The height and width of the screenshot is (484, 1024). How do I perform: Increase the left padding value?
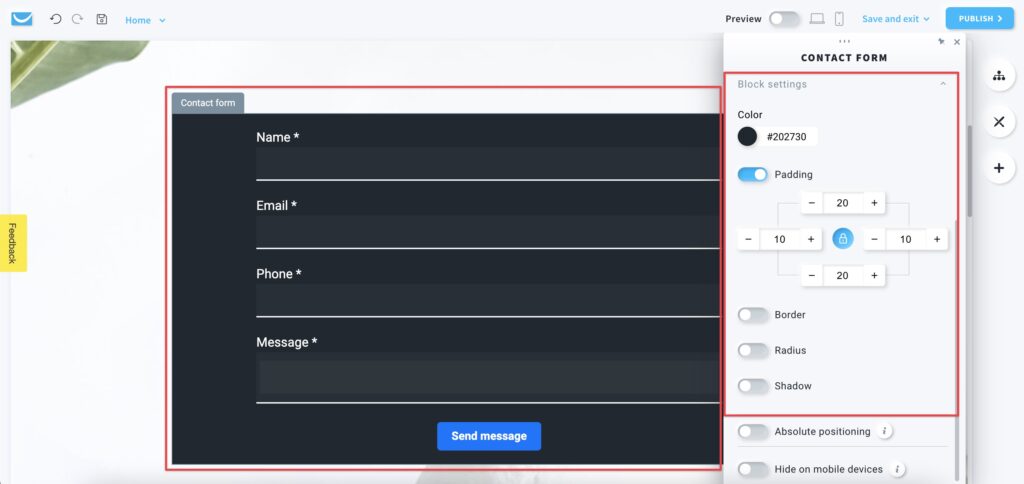pyautogui.click(x=810, y=239)
